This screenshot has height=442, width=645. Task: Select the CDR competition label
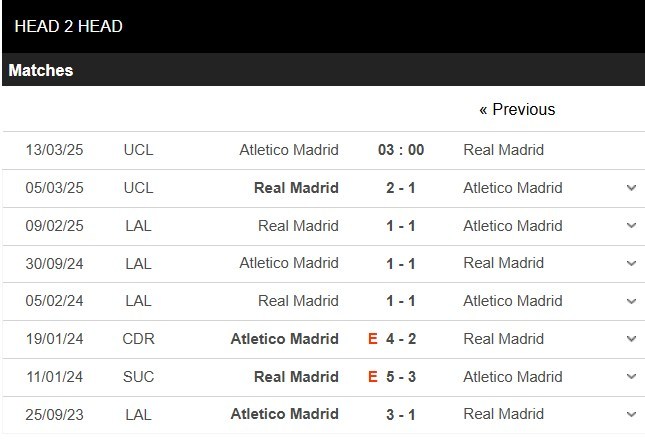point(138,339)
